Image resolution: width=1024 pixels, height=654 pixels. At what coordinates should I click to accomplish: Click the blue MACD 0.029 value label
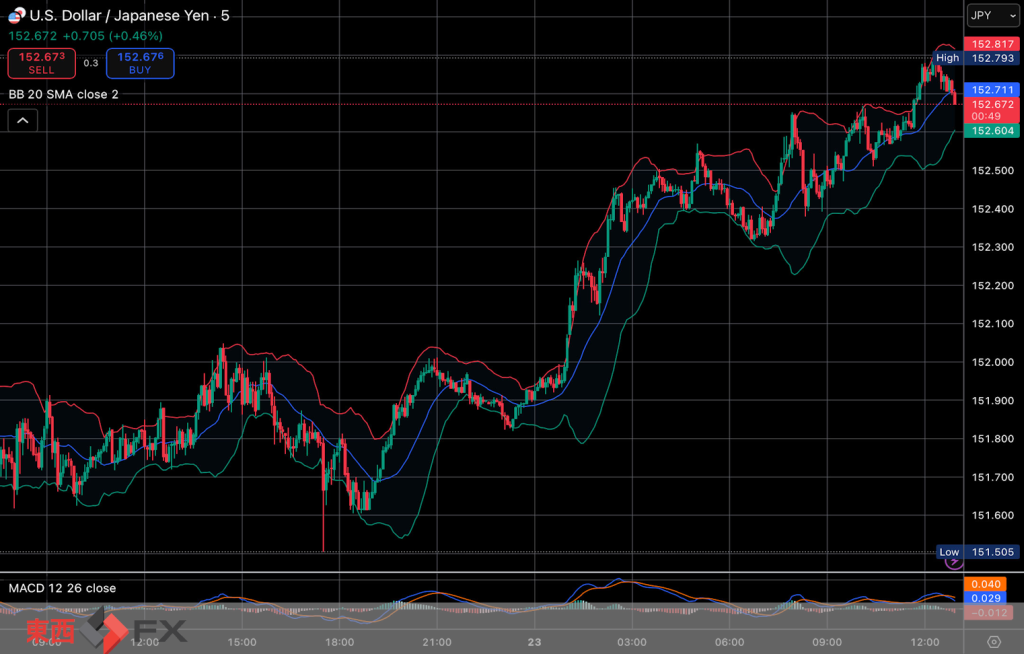984,598
